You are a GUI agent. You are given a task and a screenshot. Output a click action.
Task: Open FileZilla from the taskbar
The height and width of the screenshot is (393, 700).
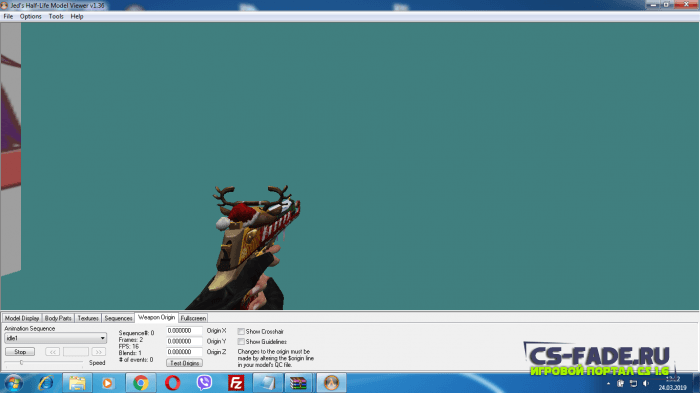[236, 383]
